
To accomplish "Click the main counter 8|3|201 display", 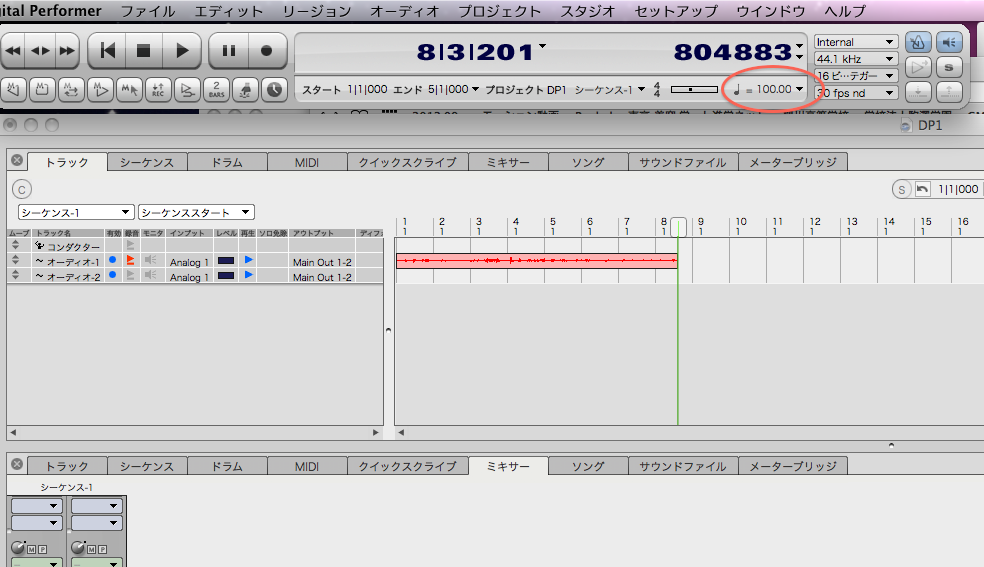I will pyautogui.click(x=475, y=52).
